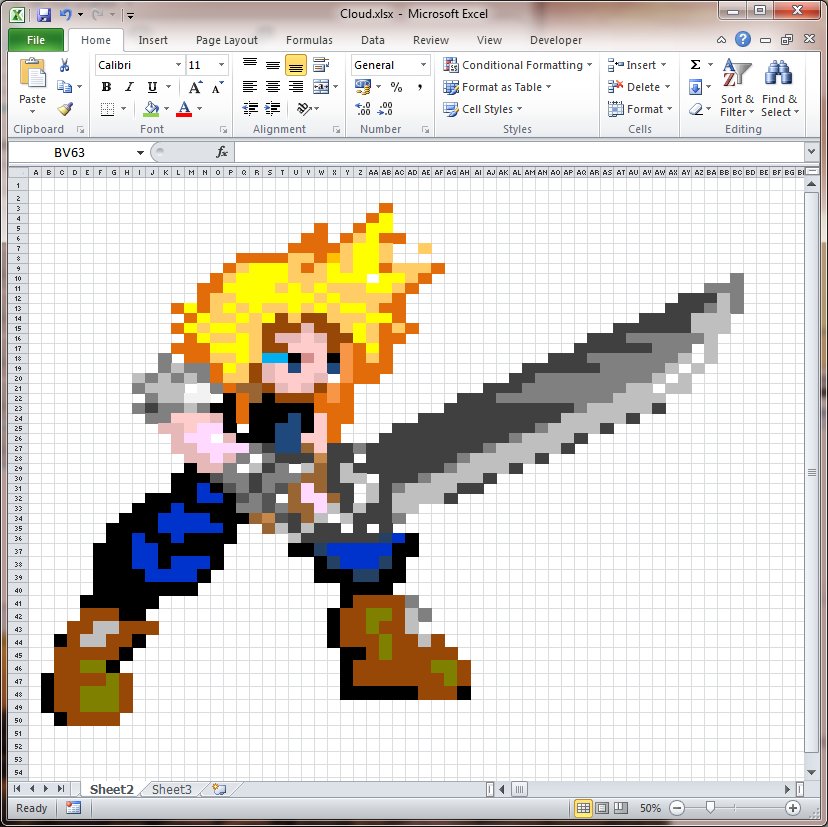Save the workbook using the floppy disk icon

click(x=43, y=15)
